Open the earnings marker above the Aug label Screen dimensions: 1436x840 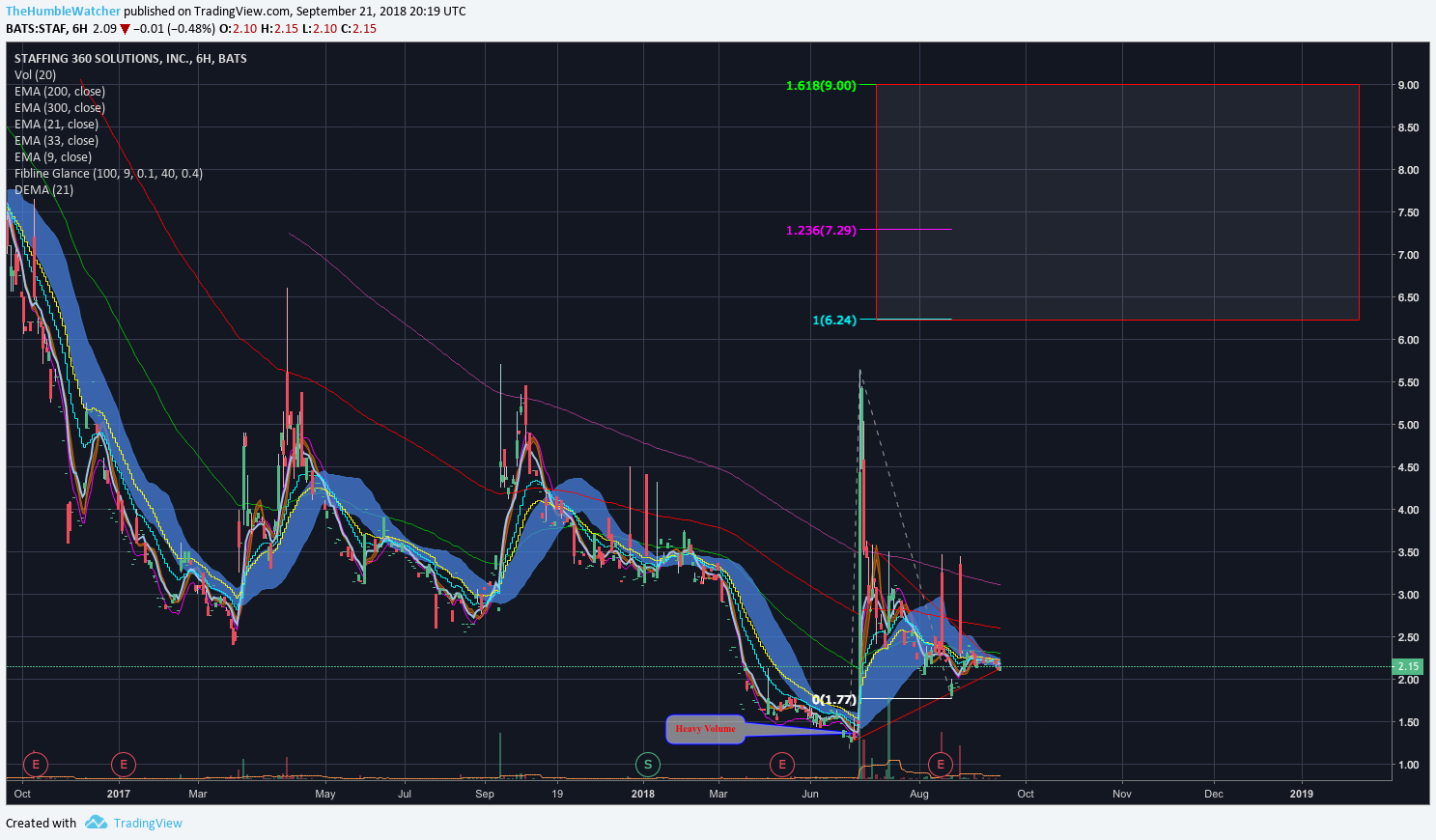(941, 765)
